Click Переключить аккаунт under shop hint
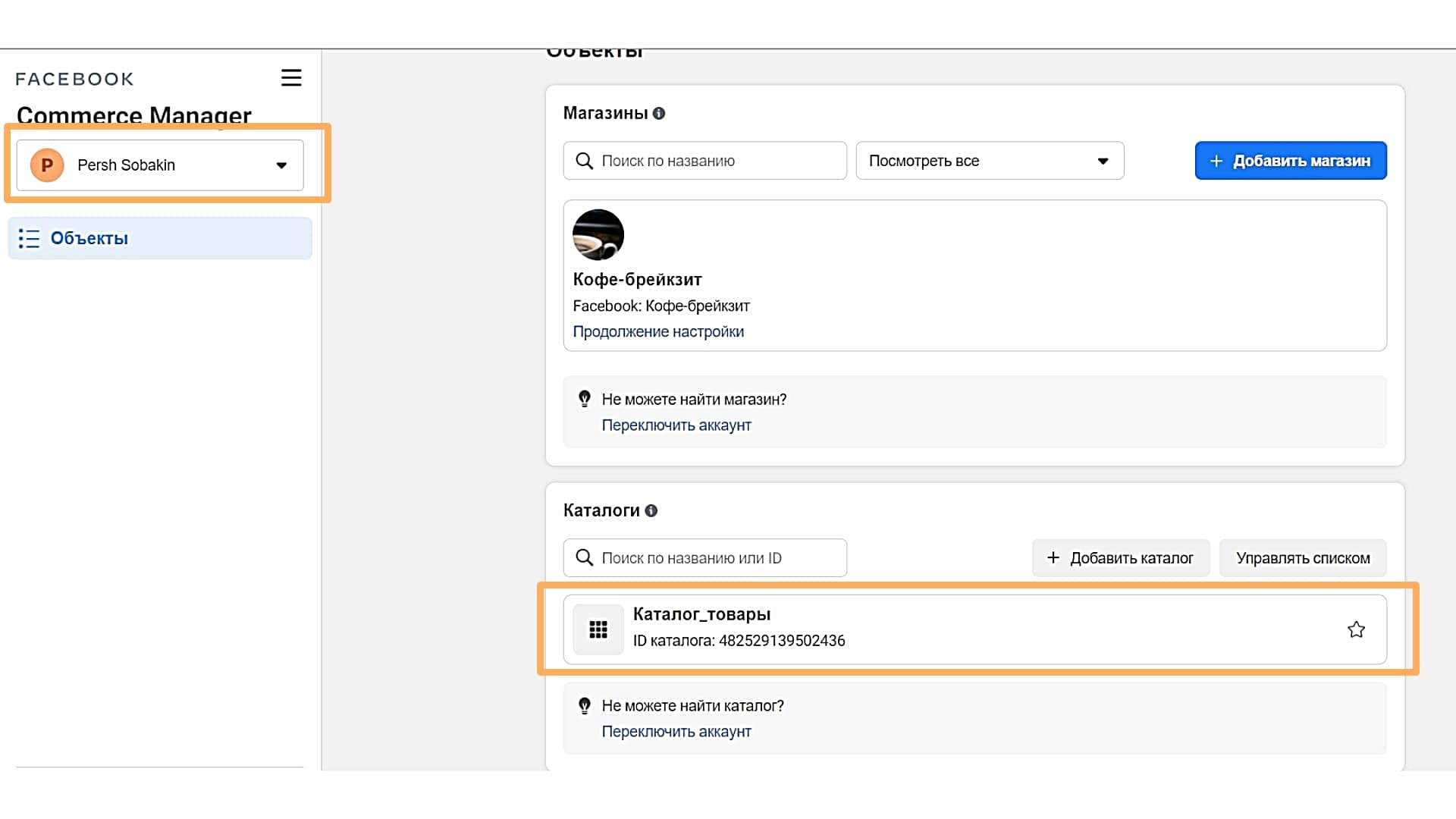The image size is (1456, 819). click(676, 425)
